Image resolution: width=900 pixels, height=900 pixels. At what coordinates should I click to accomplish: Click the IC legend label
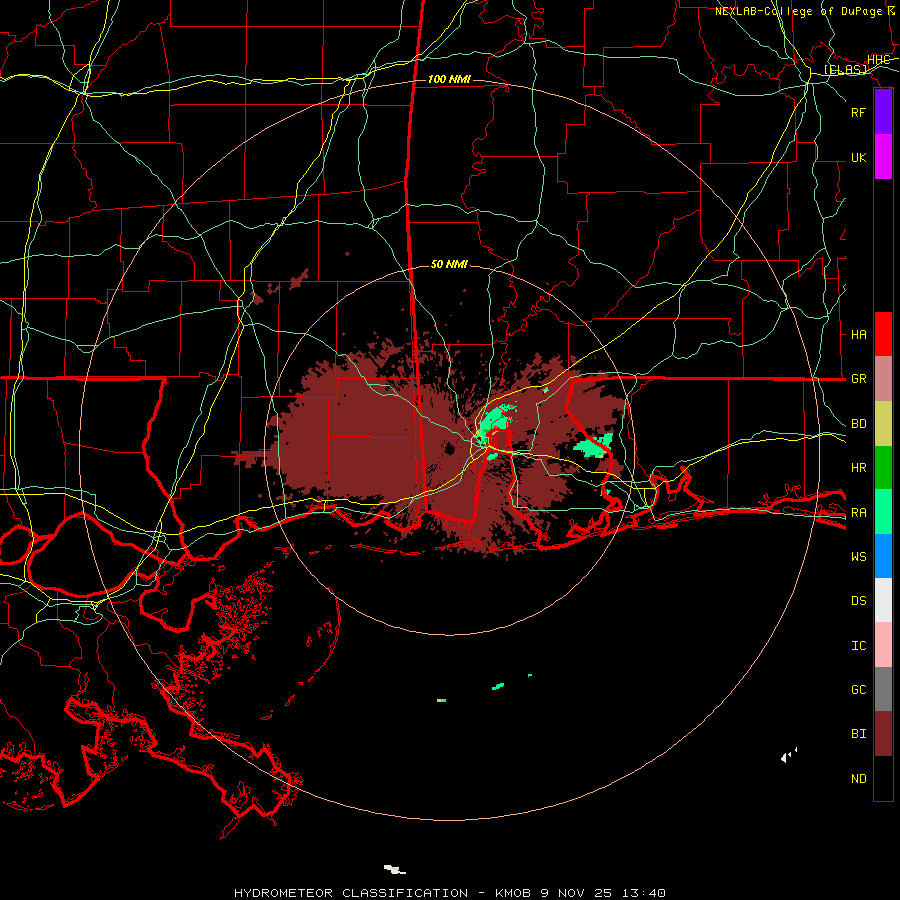858,646
